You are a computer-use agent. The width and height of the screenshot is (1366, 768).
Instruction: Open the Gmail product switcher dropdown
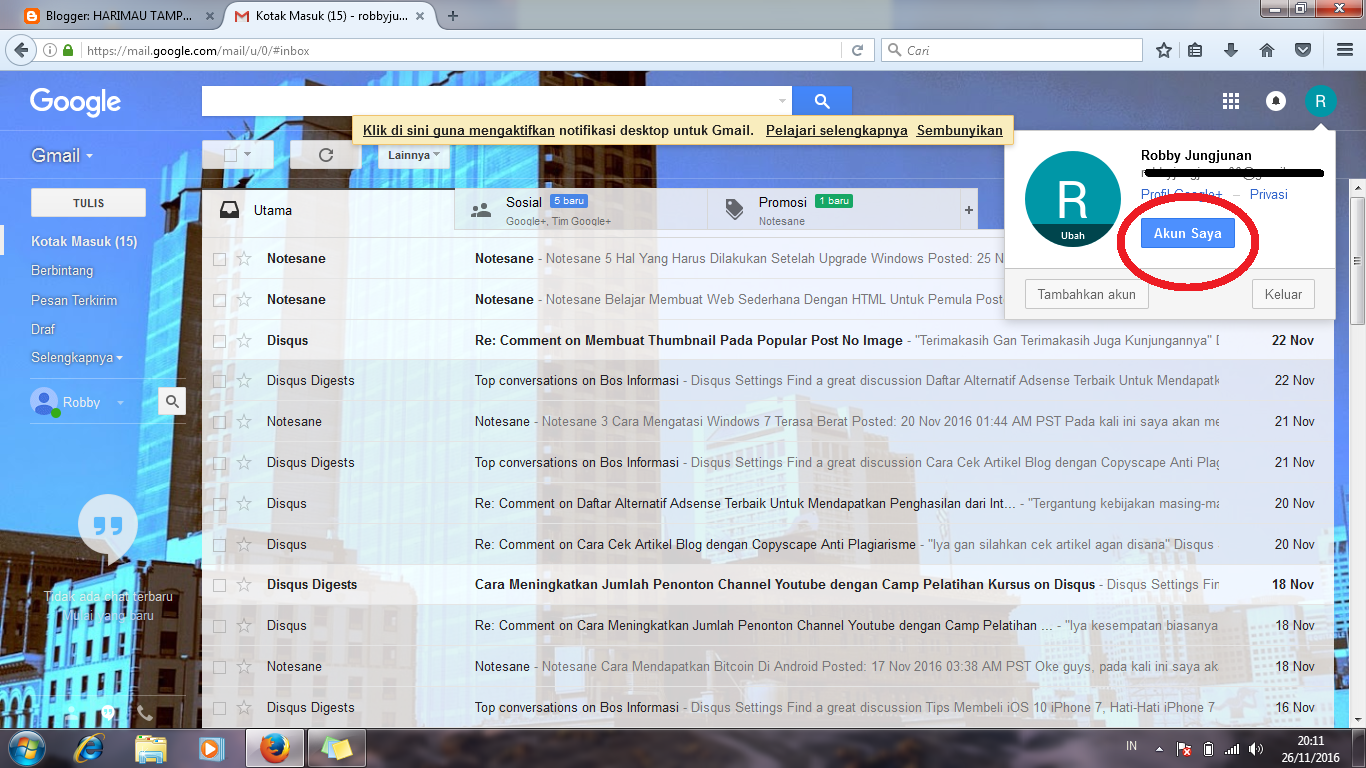point(62,155)
